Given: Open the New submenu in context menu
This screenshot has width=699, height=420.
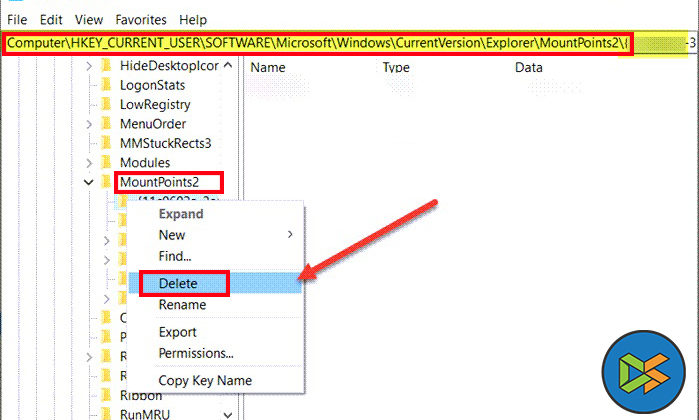Looking at the screenshot, I should tap(215, 235).
